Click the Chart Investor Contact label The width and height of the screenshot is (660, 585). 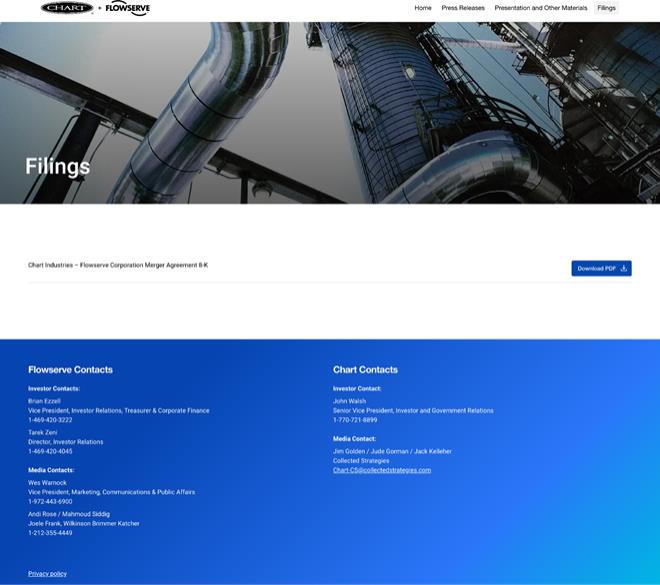pos(357,389)
